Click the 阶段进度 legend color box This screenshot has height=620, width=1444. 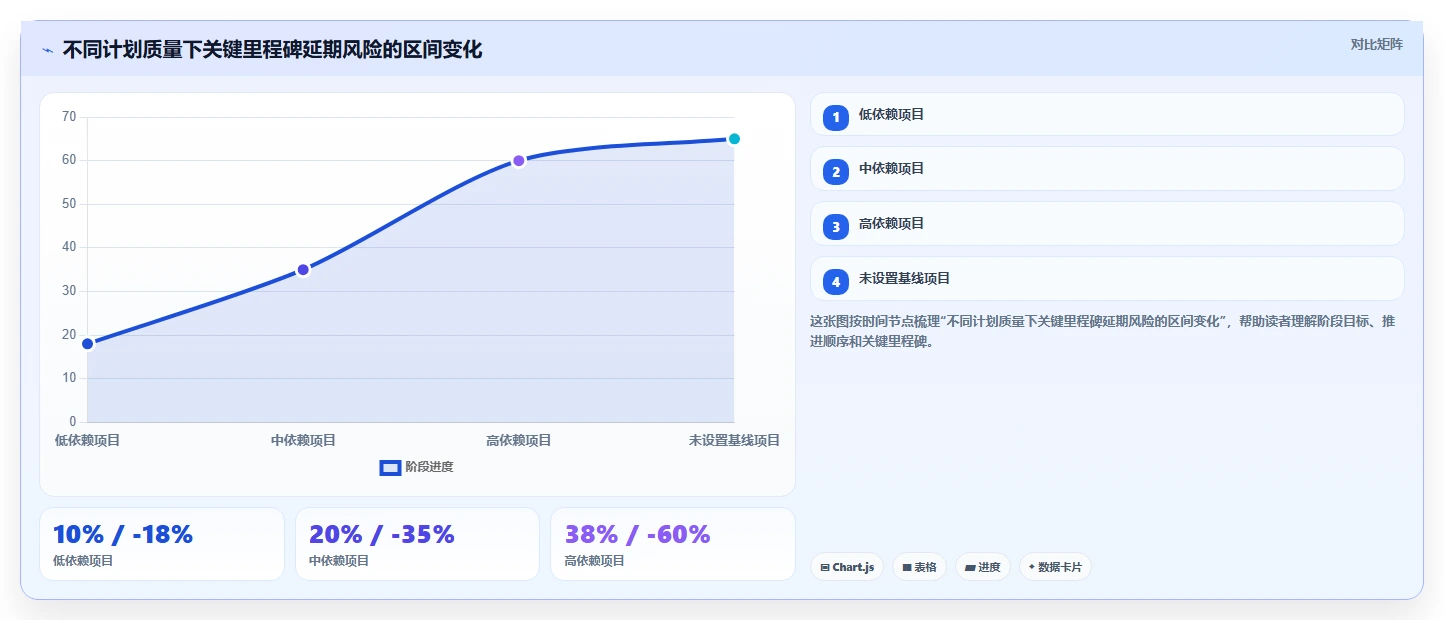coord(390,468)
